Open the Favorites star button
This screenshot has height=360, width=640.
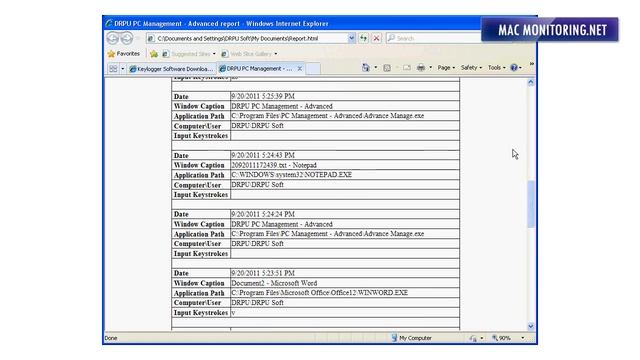click(124, 54)
